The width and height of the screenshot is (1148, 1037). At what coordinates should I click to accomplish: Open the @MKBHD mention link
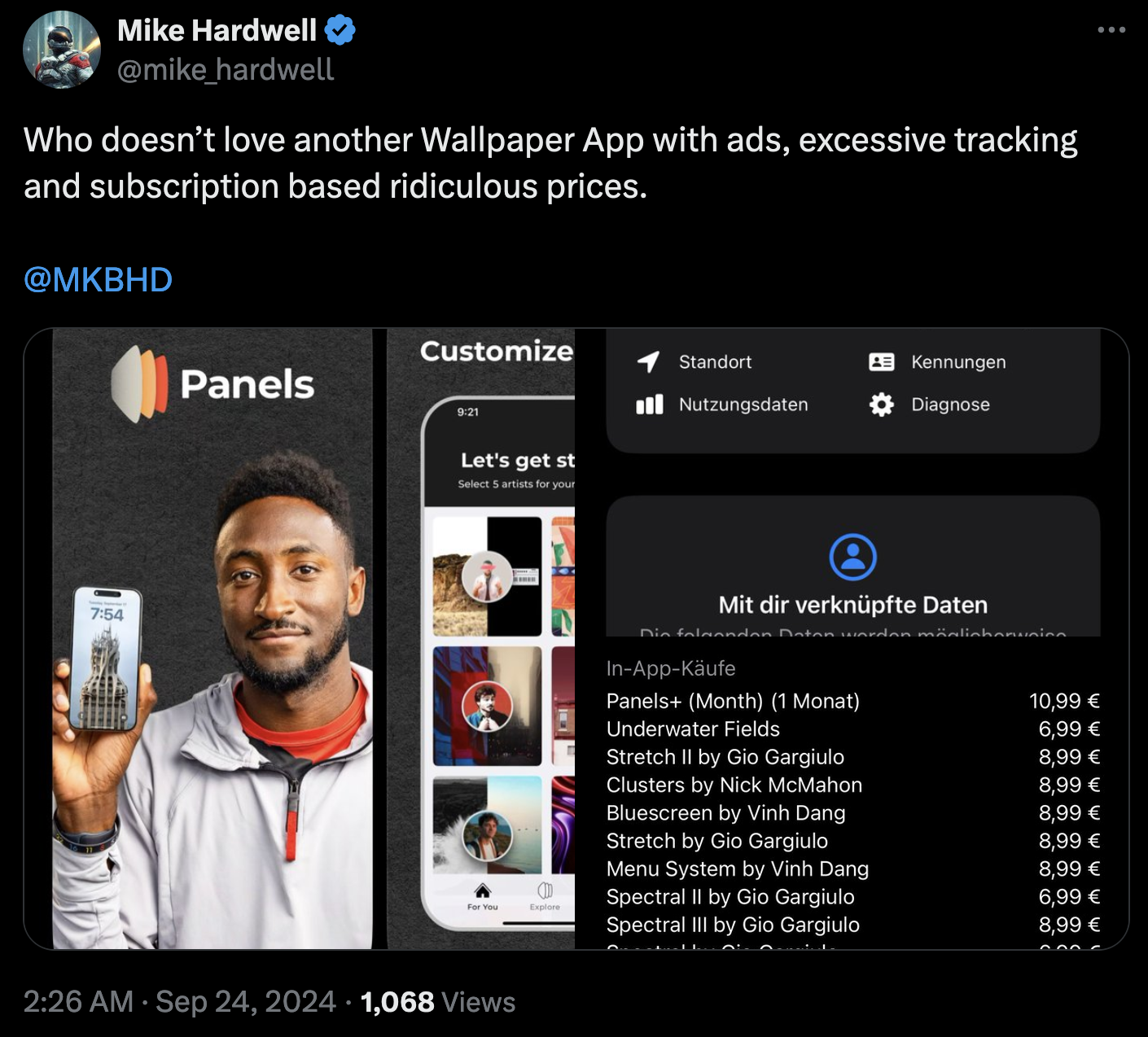(x=98, y=279)
